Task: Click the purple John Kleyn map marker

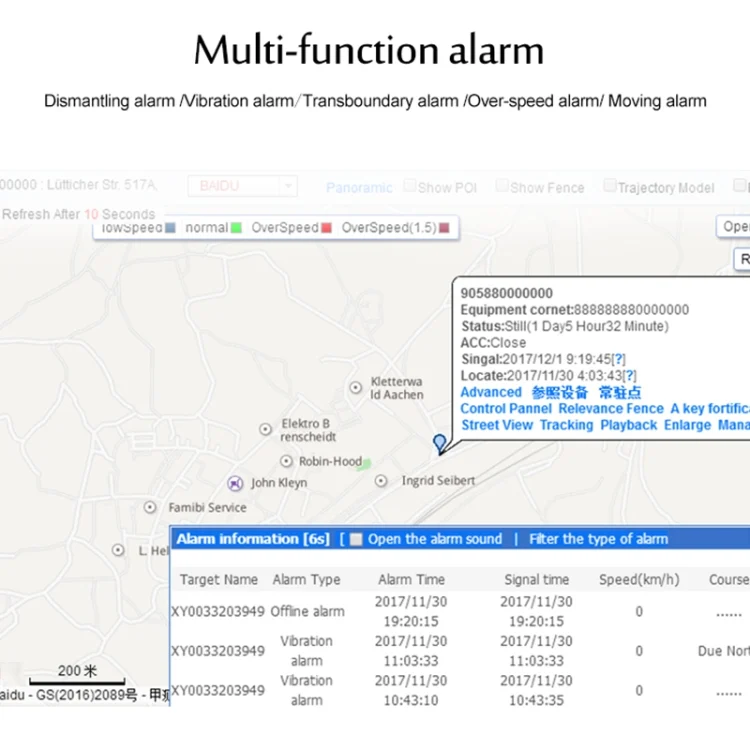Action: [235, 483]
